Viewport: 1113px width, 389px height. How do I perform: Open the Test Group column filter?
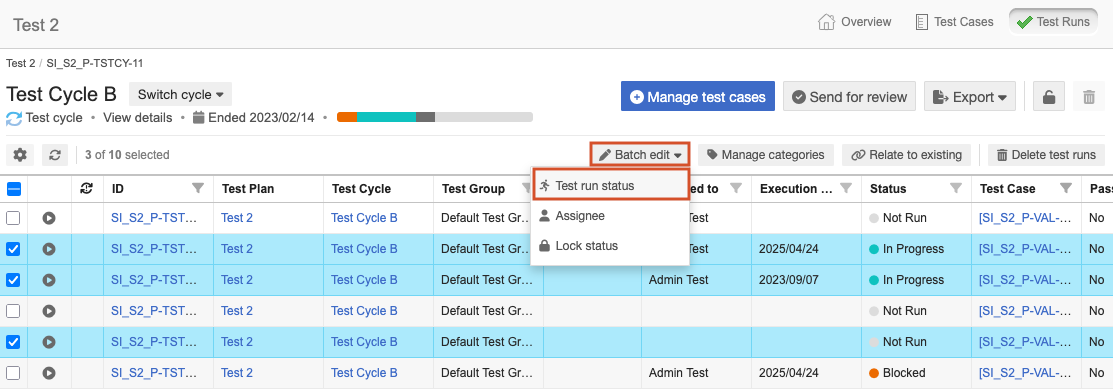tap(527, 188)
